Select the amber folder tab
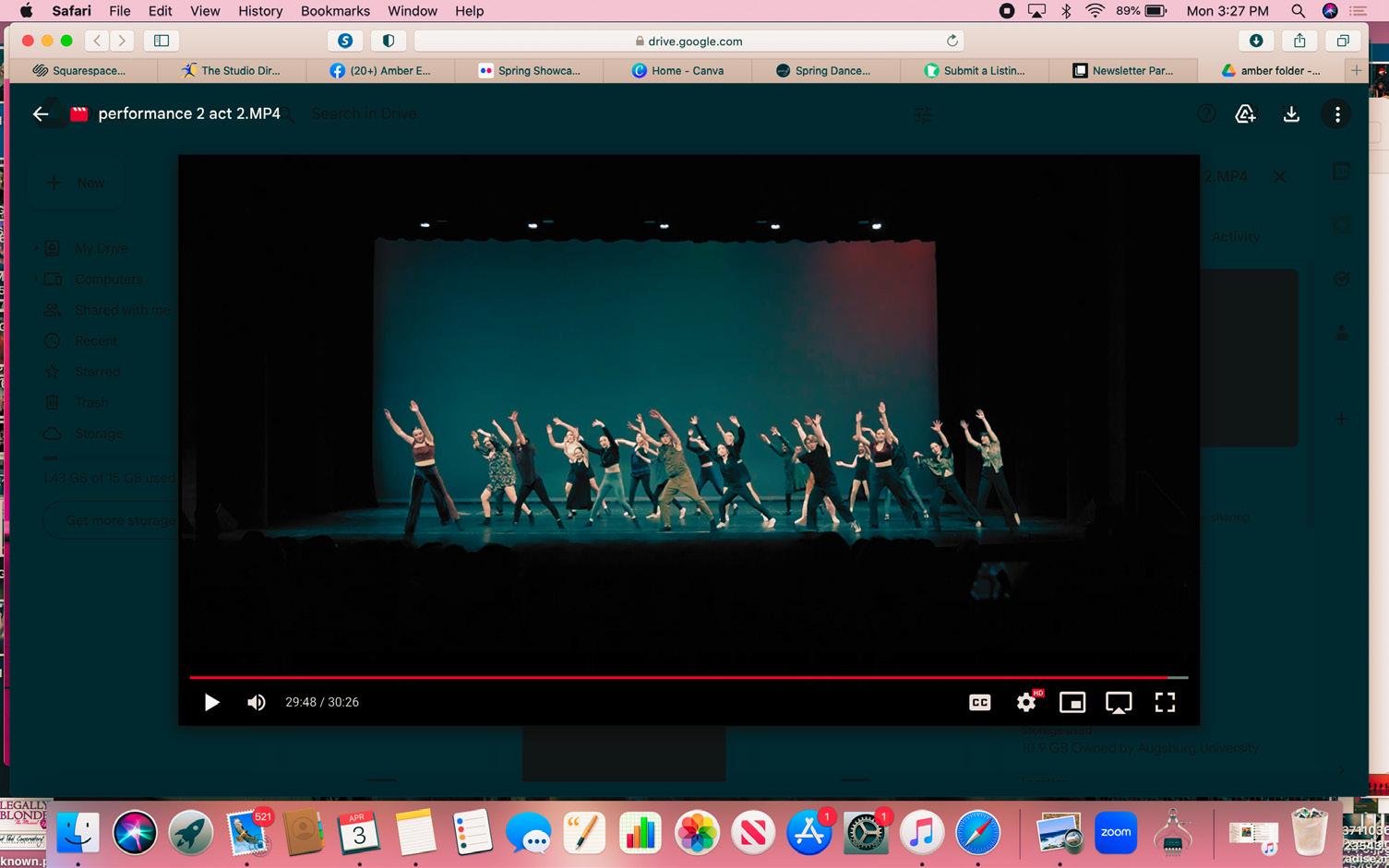The height and width of the screenshot is (868, 1389). point(1272,70)
